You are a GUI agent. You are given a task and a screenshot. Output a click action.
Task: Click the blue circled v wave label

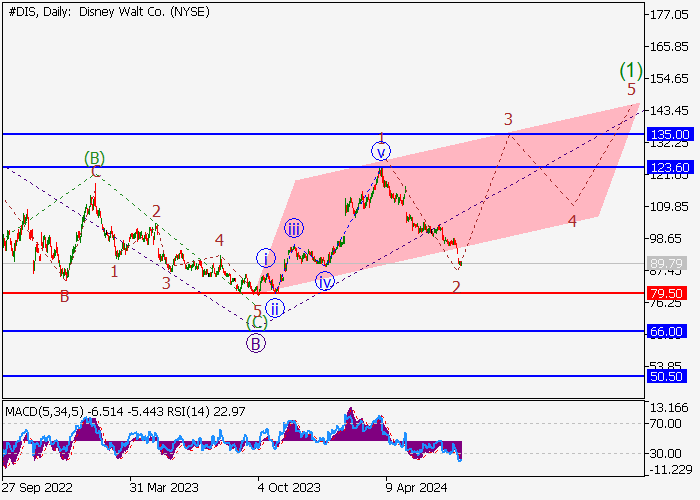(x=381, y=152)
